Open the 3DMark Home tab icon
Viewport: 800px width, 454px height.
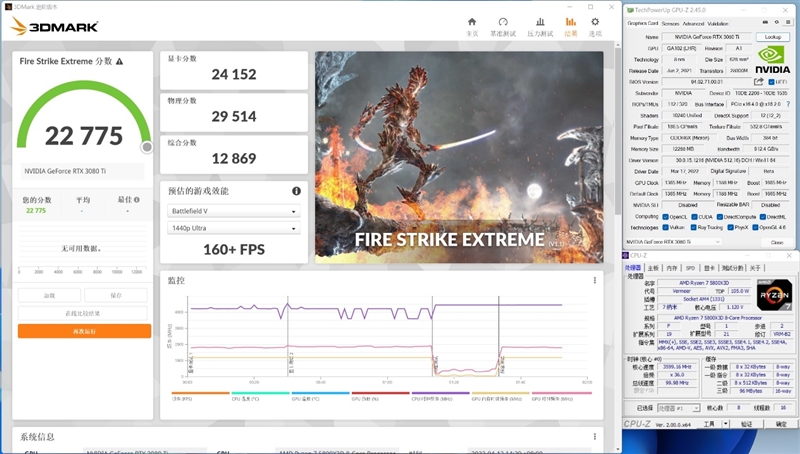pyautogui.click(x=472, y=22)
